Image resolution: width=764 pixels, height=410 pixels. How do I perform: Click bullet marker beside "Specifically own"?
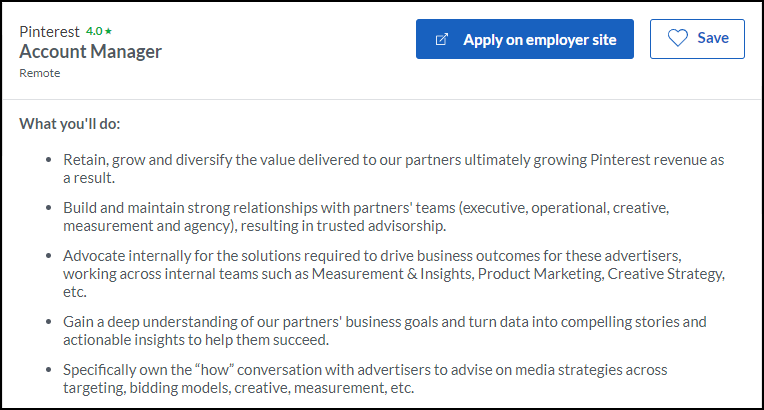click(50, 370)
